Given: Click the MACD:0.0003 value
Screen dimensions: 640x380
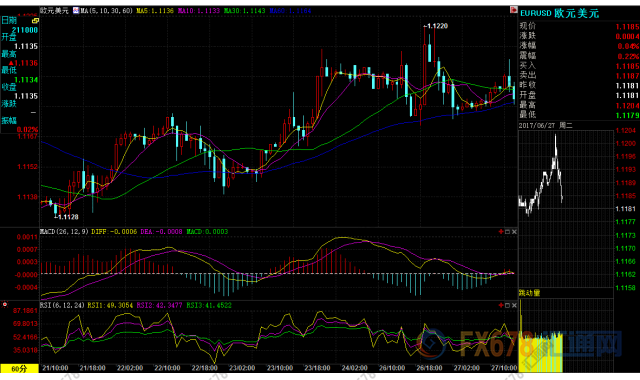Looking at the screenshot, I should click(207, 231).
